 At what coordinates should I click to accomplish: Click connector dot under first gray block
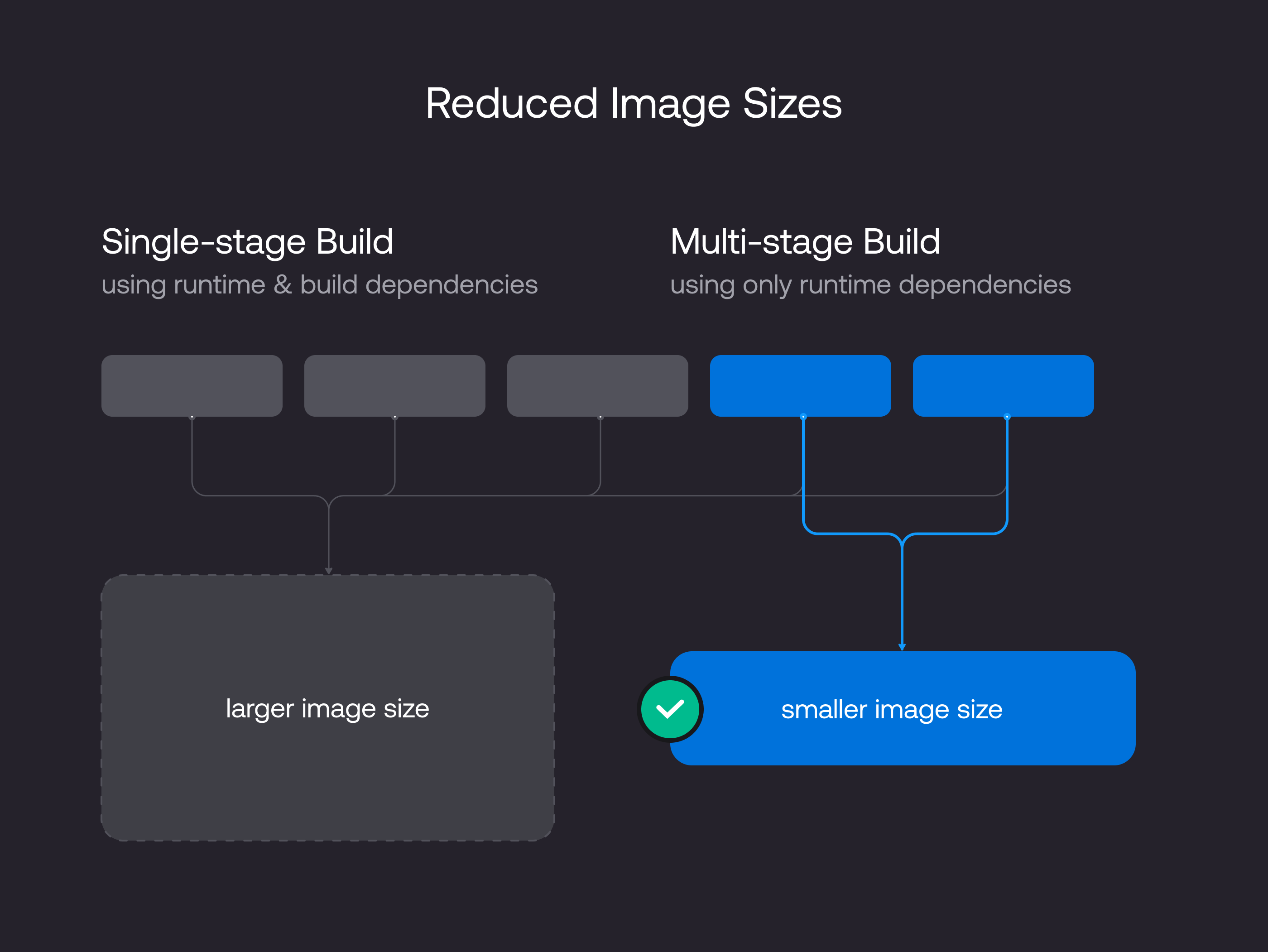192,417
